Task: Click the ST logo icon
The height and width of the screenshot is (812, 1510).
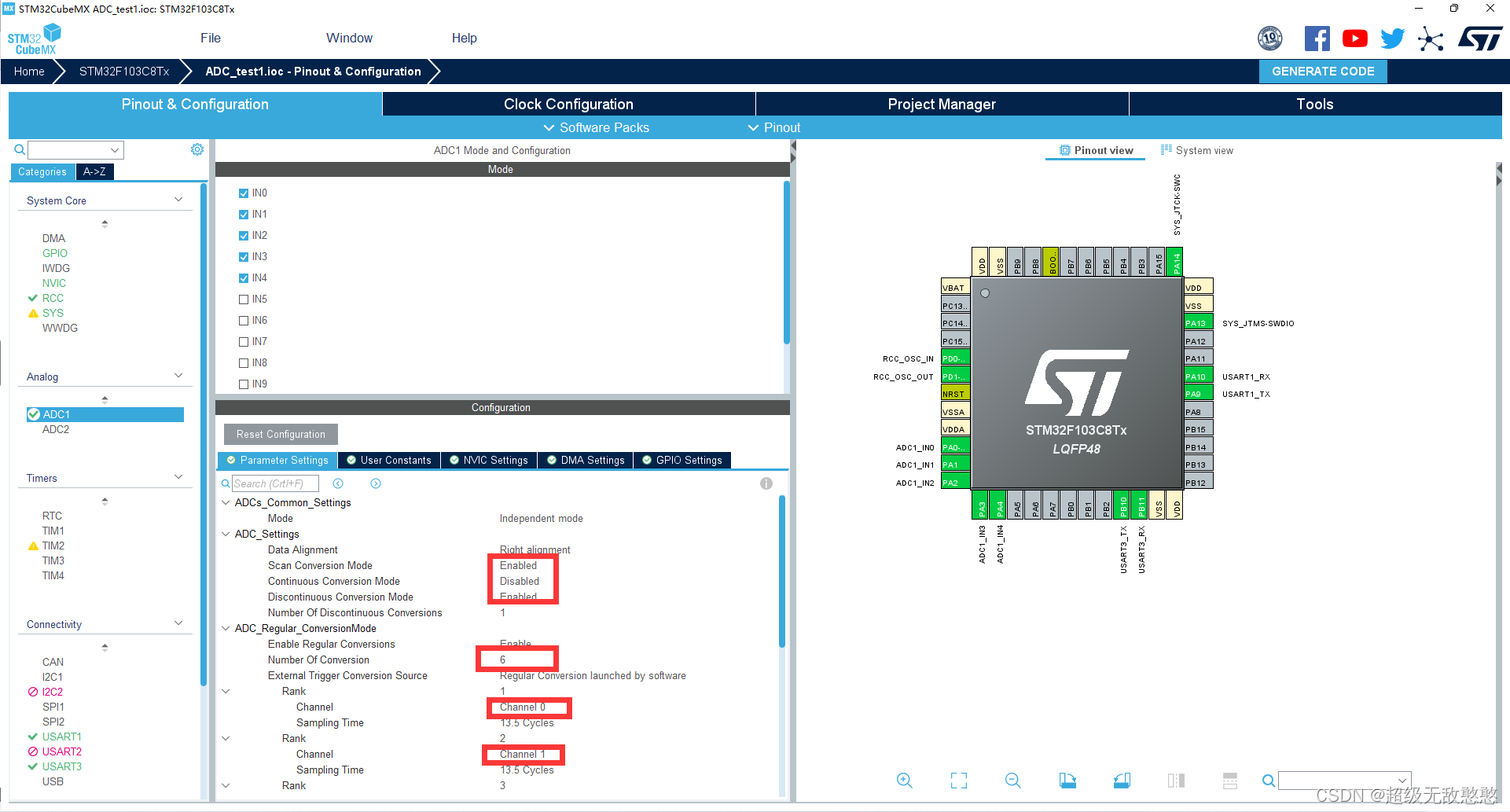Action: click(1480, 39)
